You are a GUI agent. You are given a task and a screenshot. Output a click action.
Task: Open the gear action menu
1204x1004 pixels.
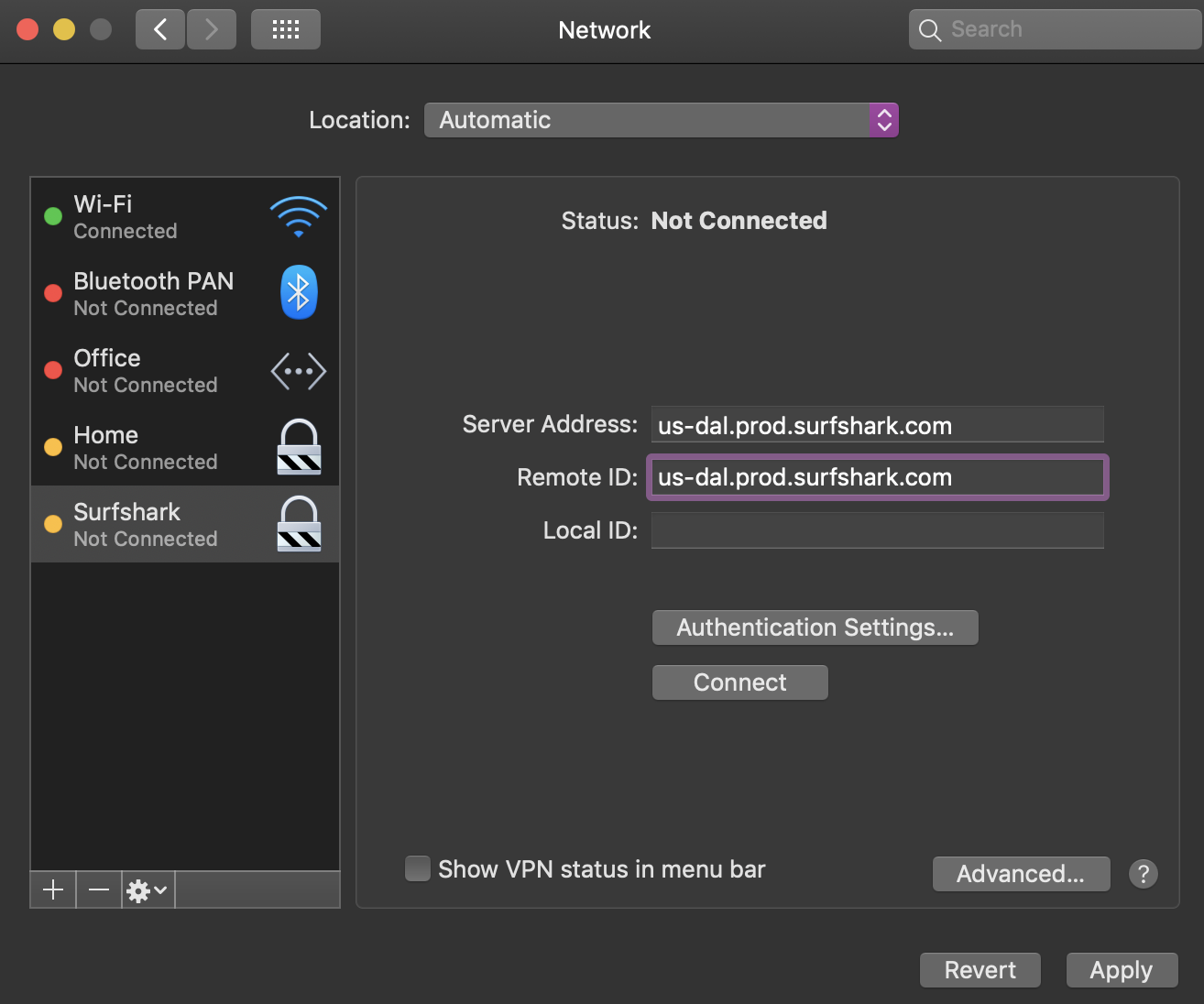pos(148,889)
